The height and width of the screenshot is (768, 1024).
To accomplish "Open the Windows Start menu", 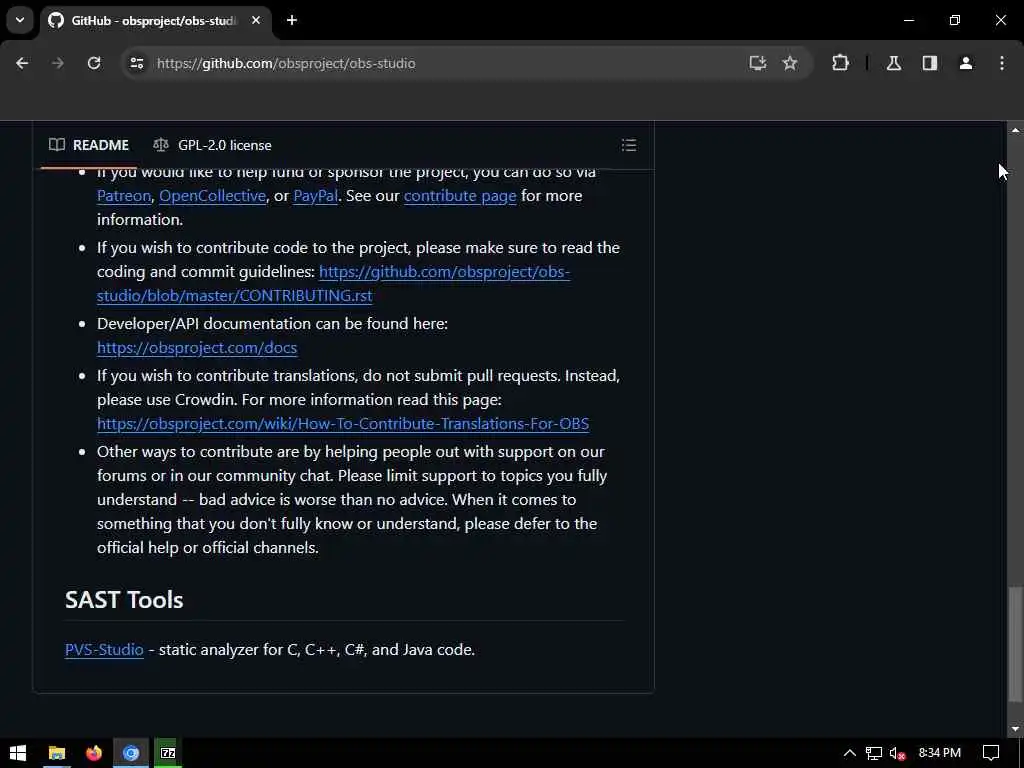I will point(18,753).
